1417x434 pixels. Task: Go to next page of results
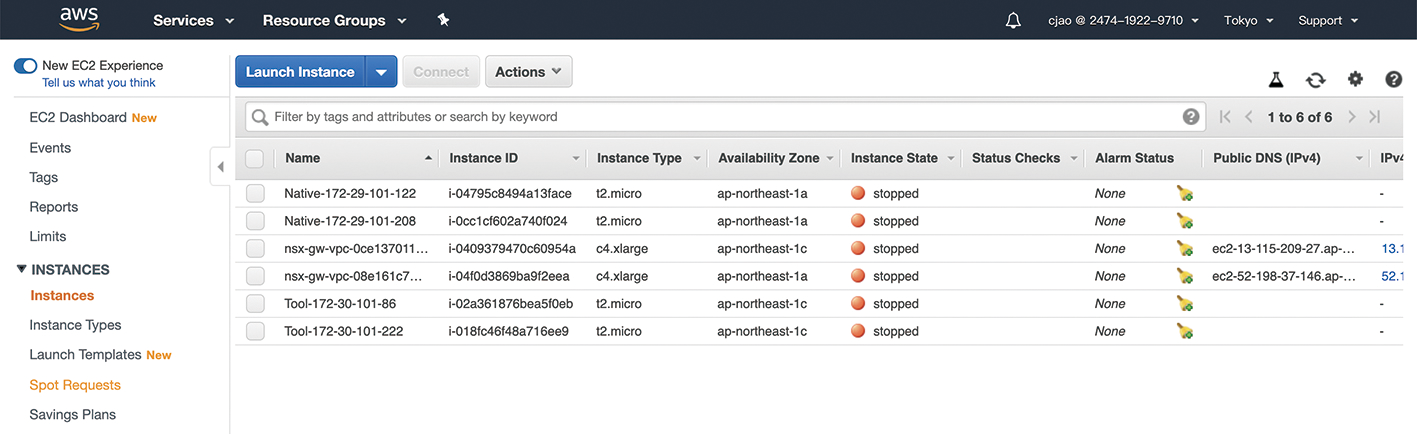click(1351, 117)
